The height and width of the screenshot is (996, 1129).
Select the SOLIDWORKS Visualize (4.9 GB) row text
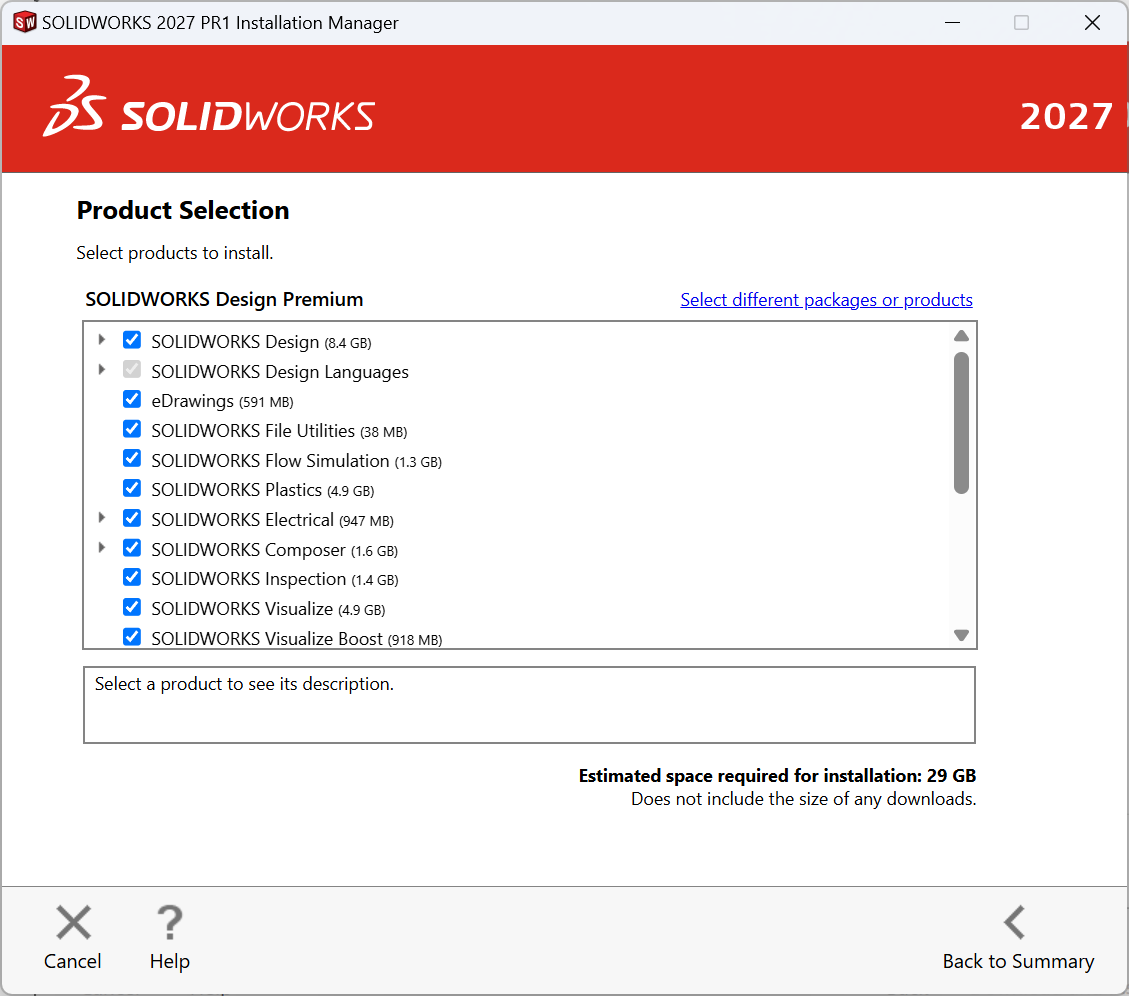[269, 609]
